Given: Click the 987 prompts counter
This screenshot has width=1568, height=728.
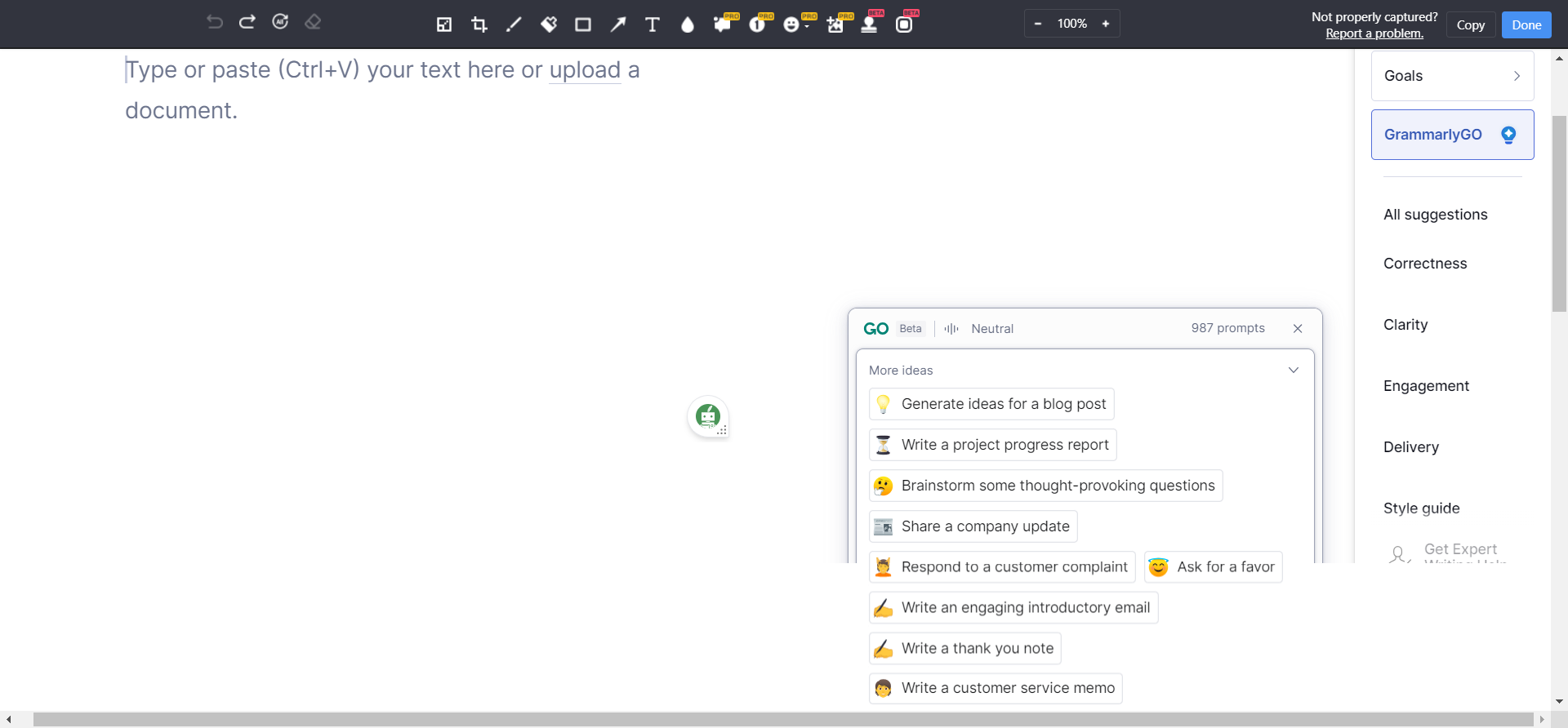Looking at the screenshot, I should [1227, 328].
